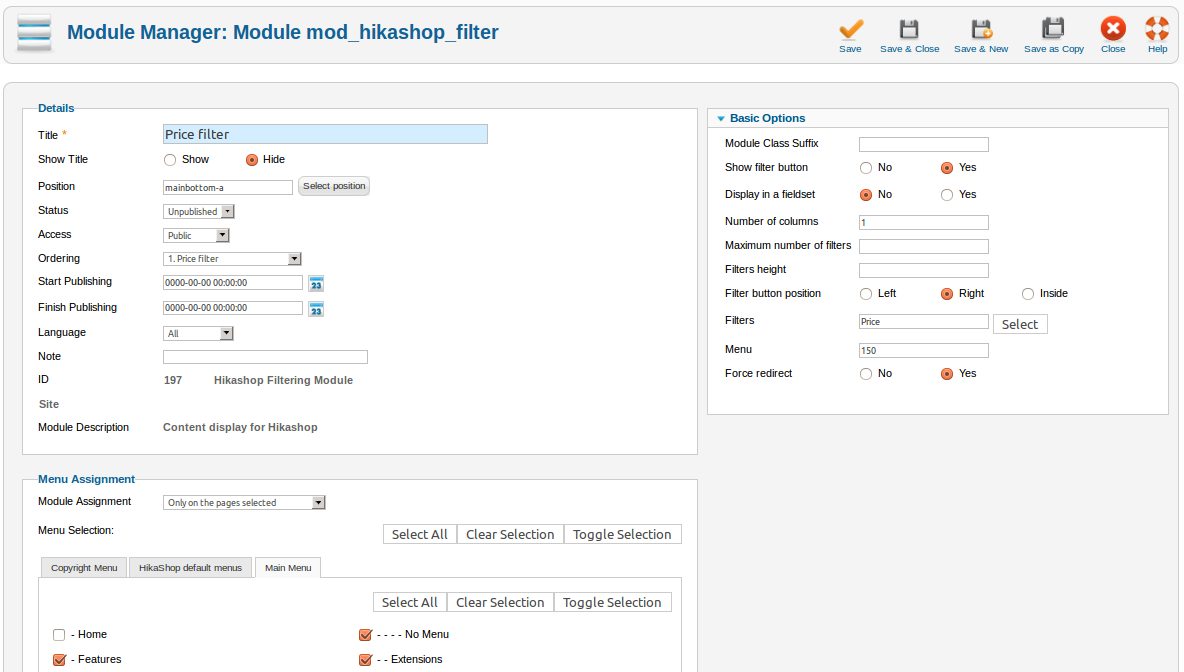Click the Select position button

[x=334, y=187]
